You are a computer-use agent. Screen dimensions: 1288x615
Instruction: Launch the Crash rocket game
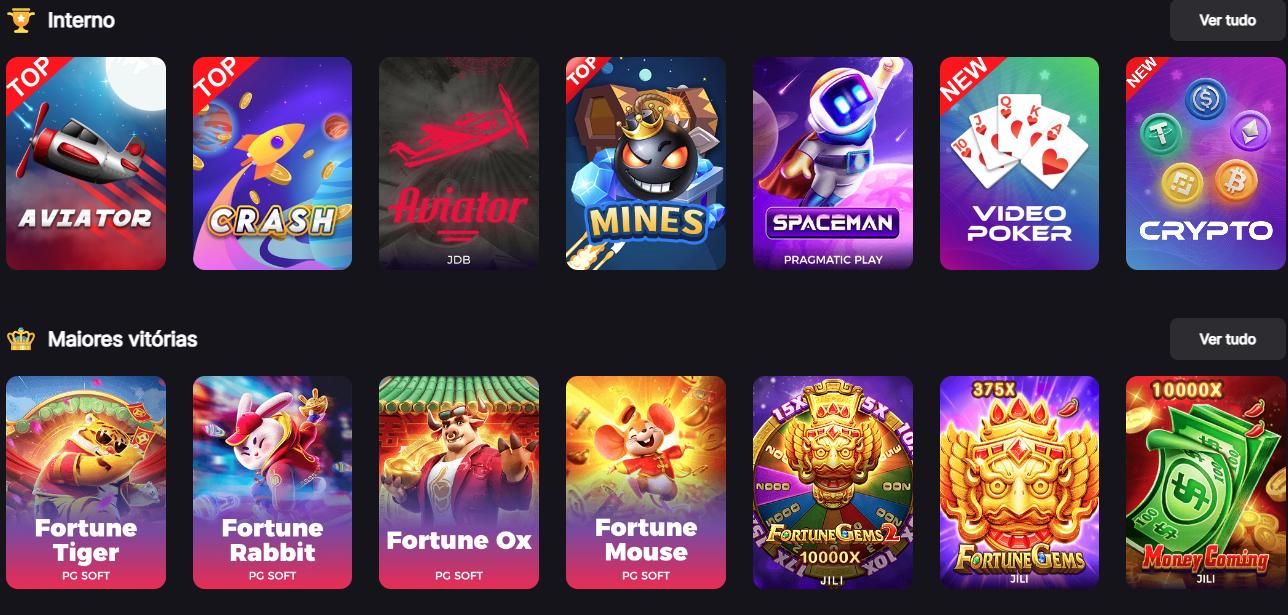(x=272, y=163)
